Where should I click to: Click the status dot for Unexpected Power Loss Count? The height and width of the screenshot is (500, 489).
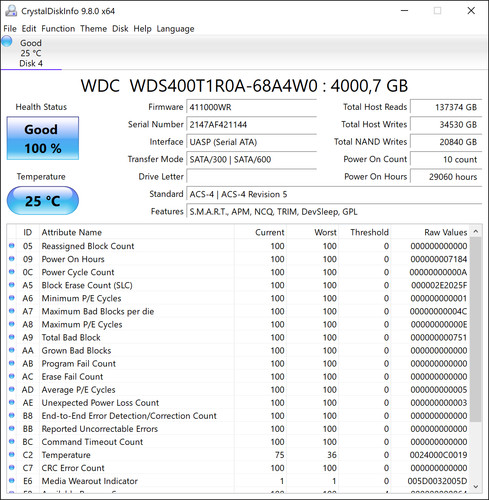coord(12,402)
